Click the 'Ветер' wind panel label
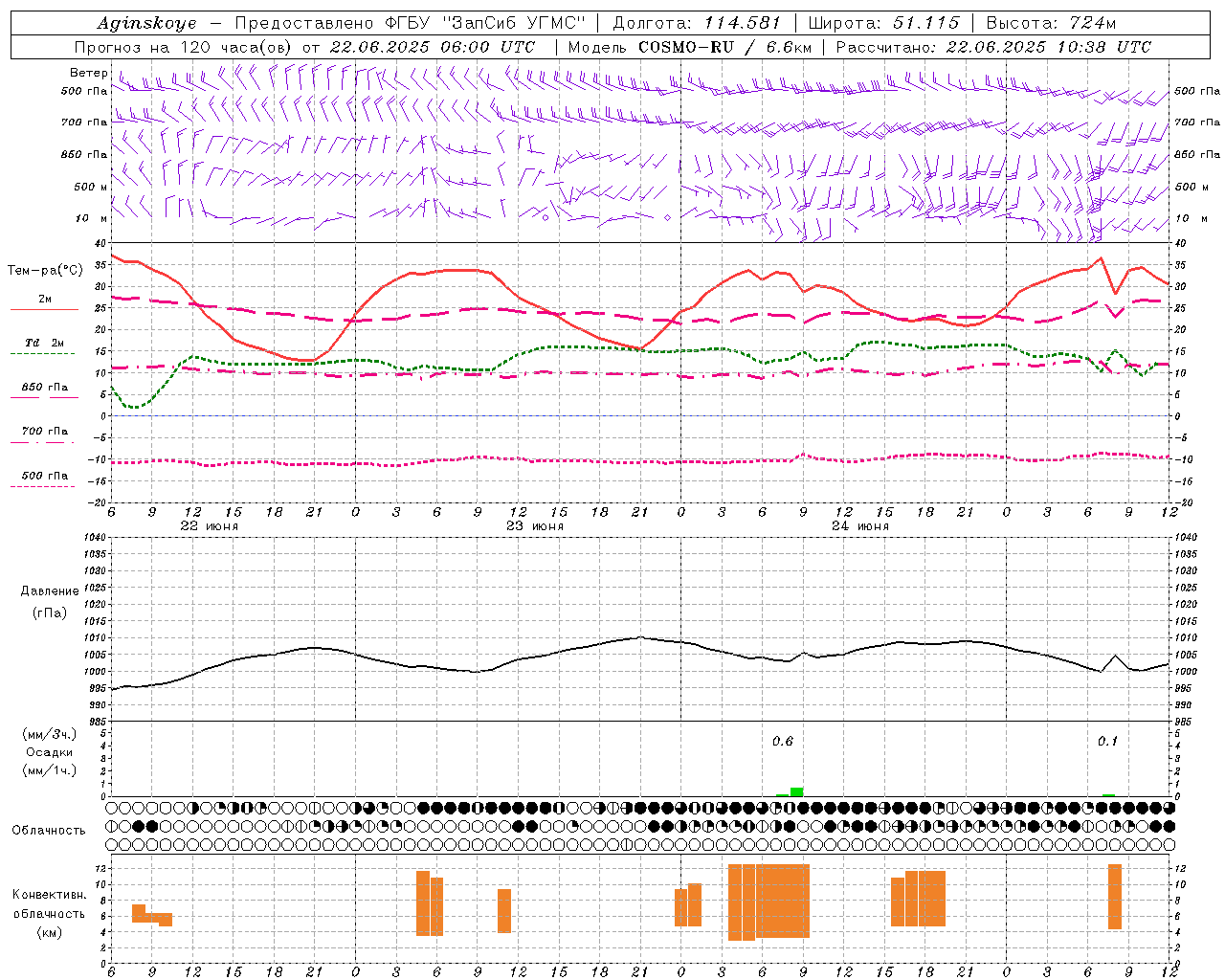1225x980 pixels. pos(88,73)
